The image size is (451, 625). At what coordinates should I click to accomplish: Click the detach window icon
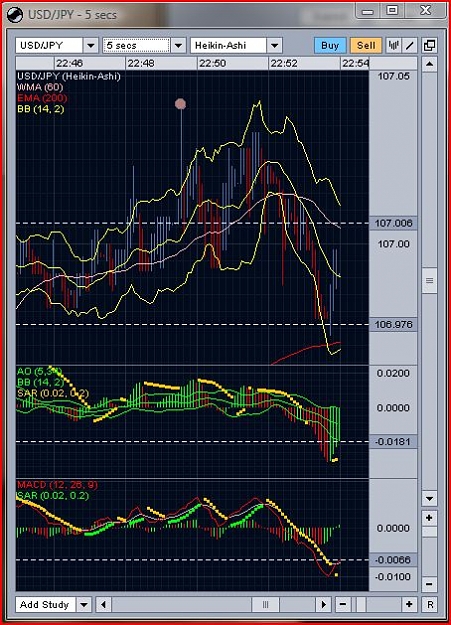click(x=429, y=45)
